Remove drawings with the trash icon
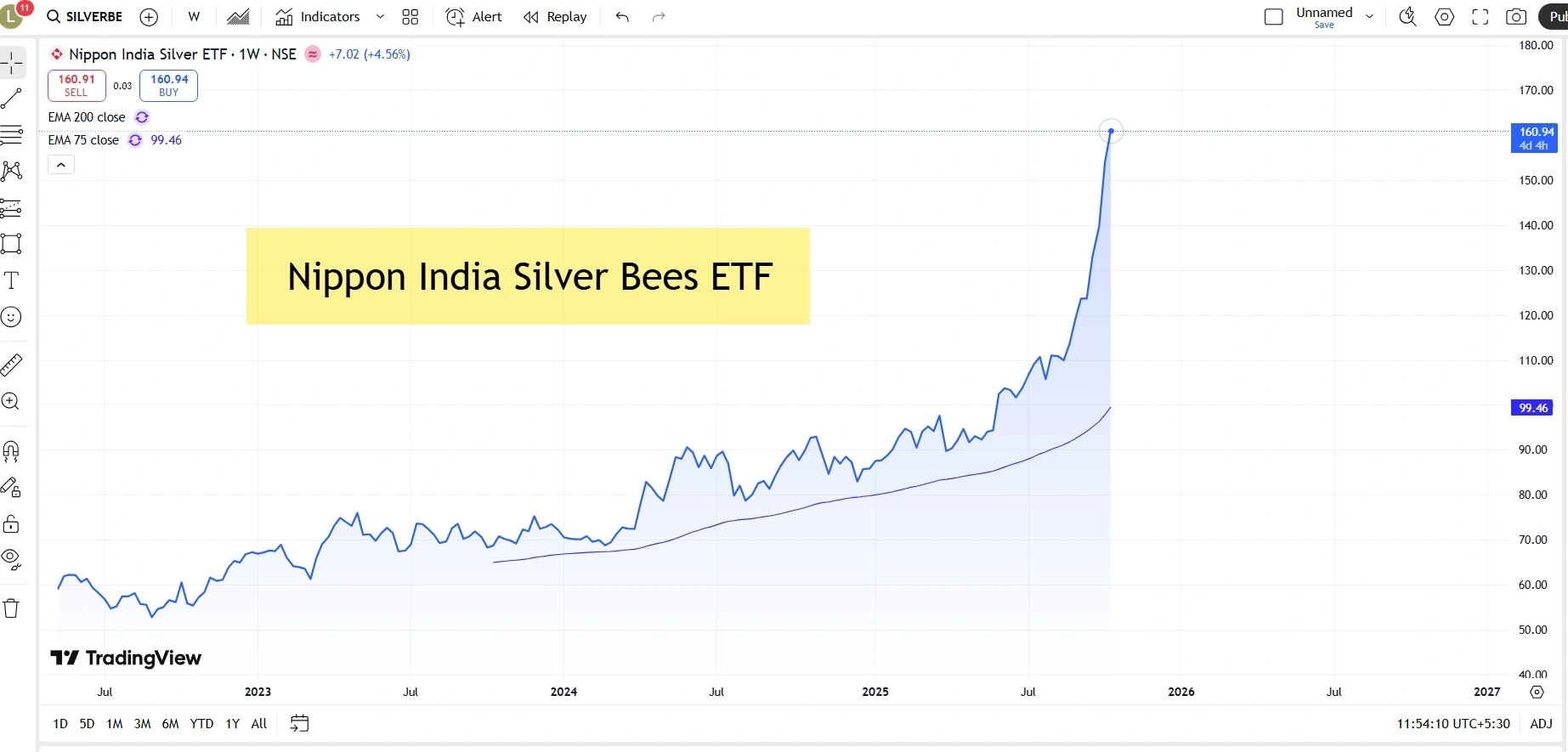 [11, 608]
